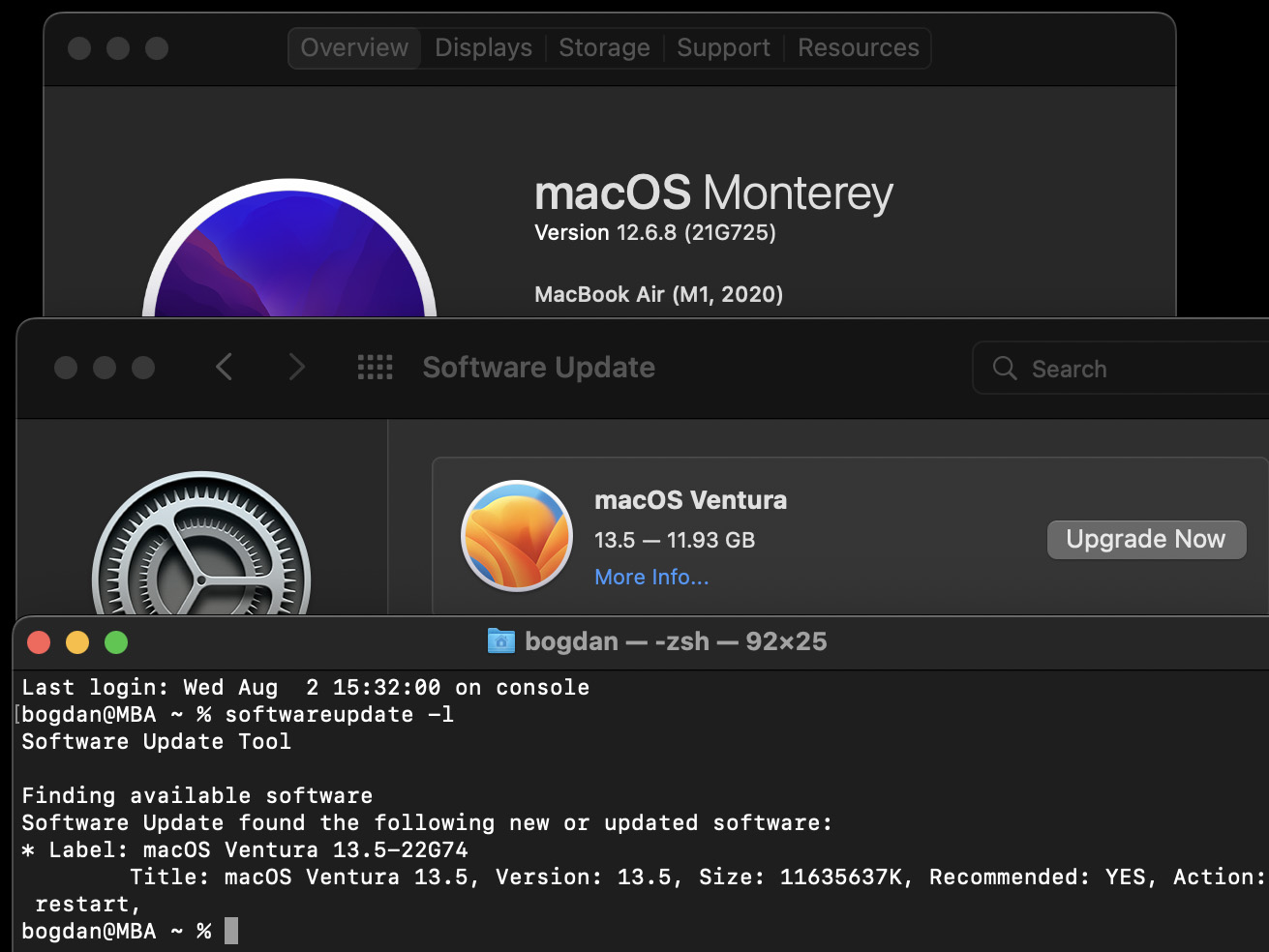The height and width of the screenshot is (952, 1269).
Task: Open the More Info link
Action: point(651,577)
